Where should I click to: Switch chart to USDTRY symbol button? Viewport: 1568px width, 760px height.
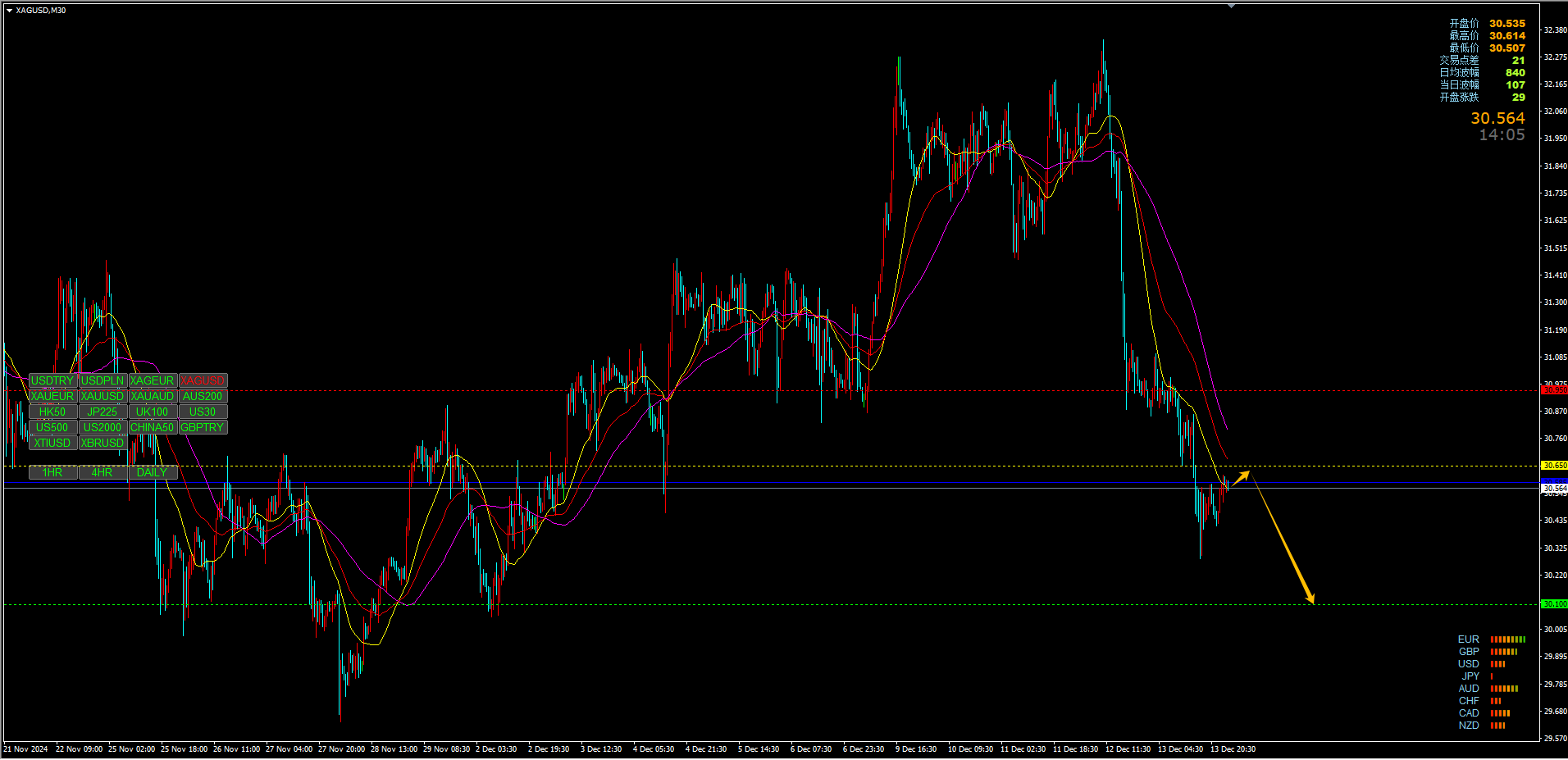pos(52,380)
